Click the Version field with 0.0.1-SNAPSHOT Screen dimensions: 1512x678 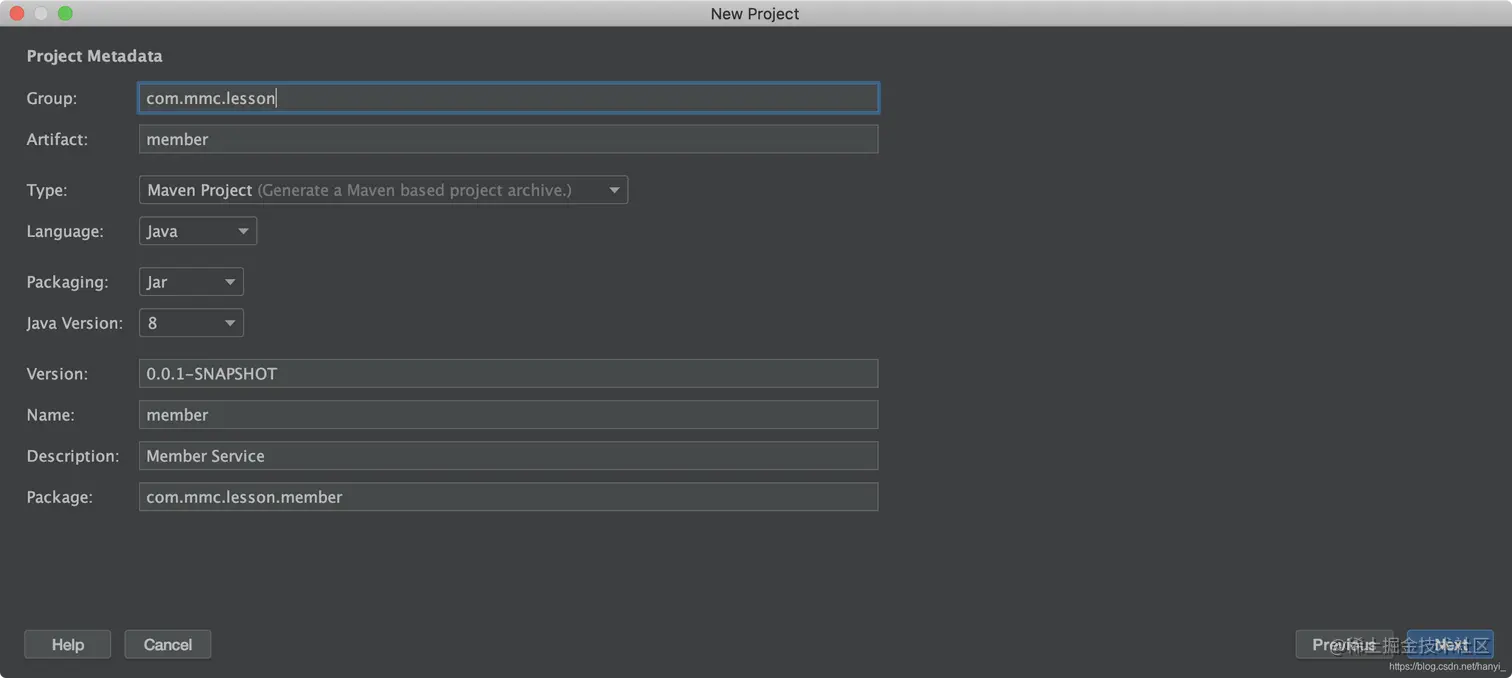pyautogui.click(x=508, y=373)
